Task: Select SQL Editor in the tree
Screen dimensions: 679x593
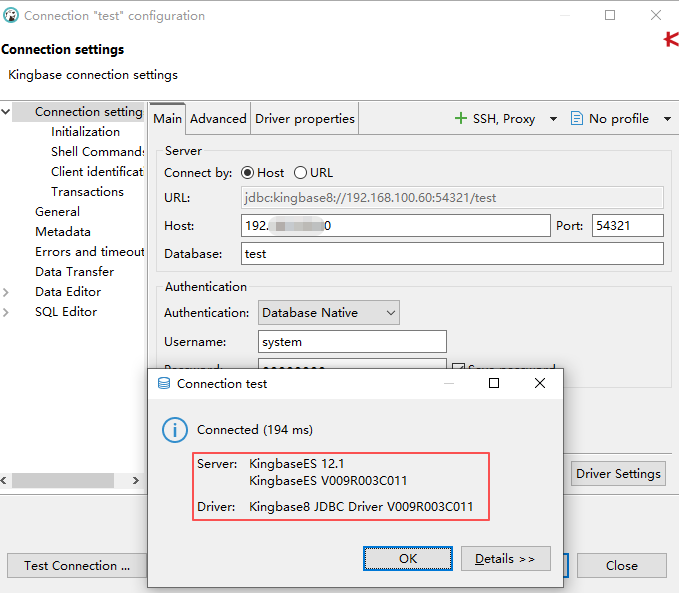Action: point(66,312)
